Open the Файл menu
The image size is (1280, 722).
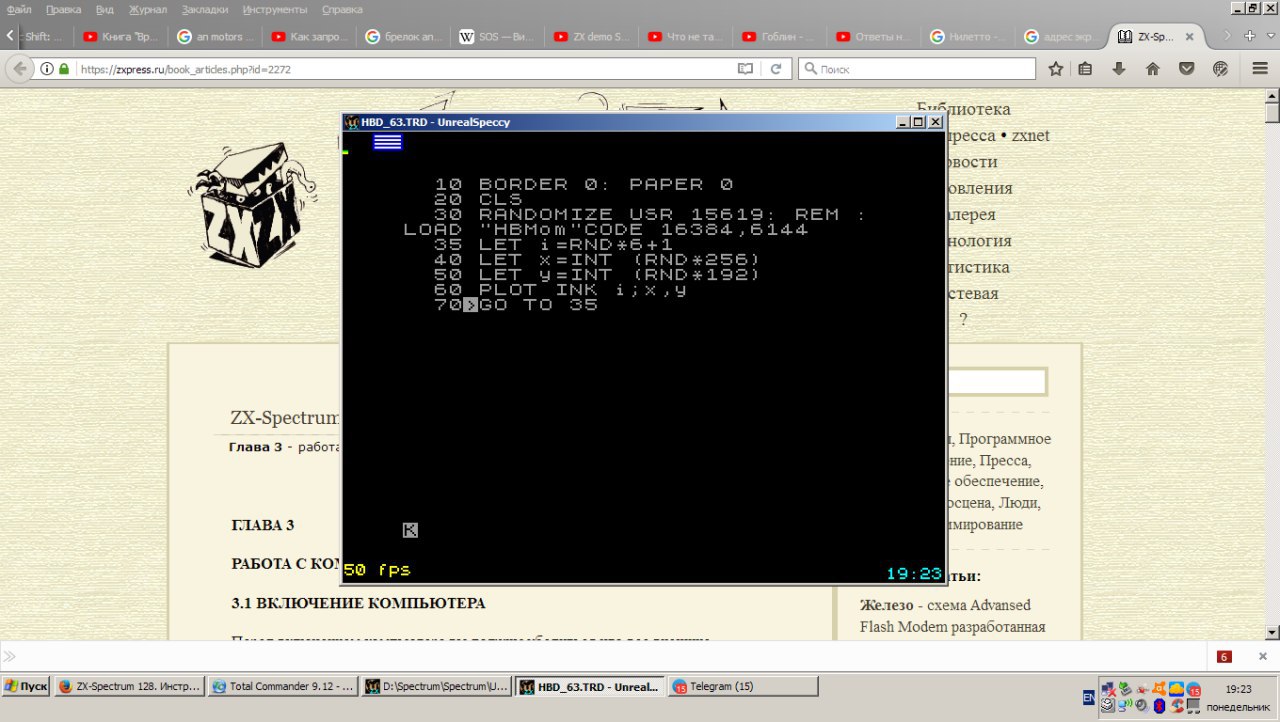[x=19, y=9]
